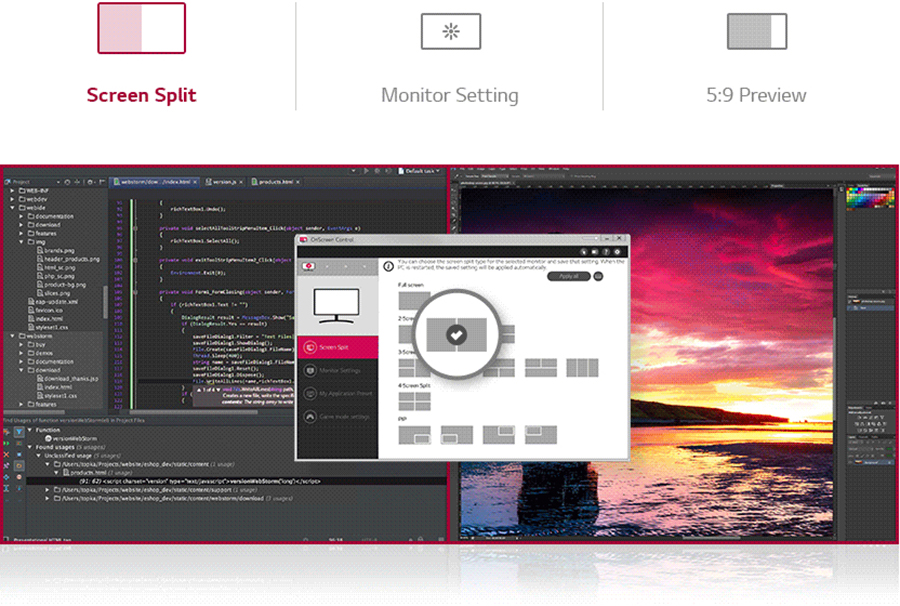
Task: Click the Apply all button
Action: (x=568, y=277)
